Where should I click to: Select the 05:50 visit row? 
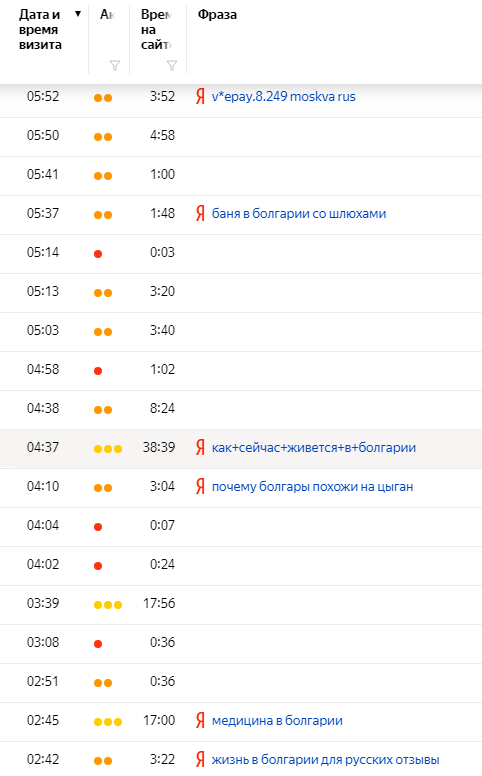[241, 136]
